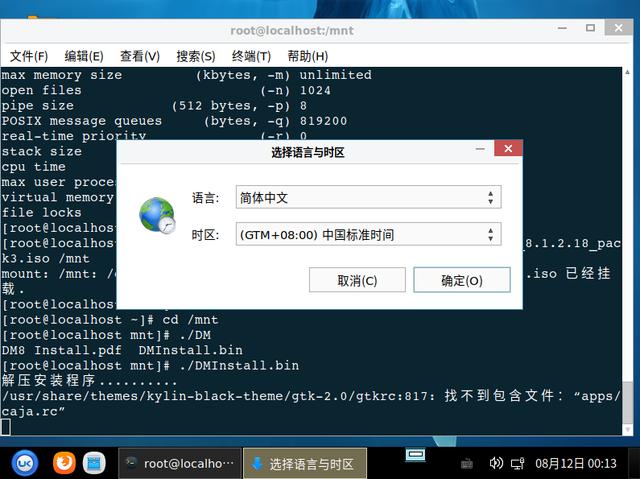Click the window switcher icon above taskbar
The image size is (640, 479).
point(415,455)
